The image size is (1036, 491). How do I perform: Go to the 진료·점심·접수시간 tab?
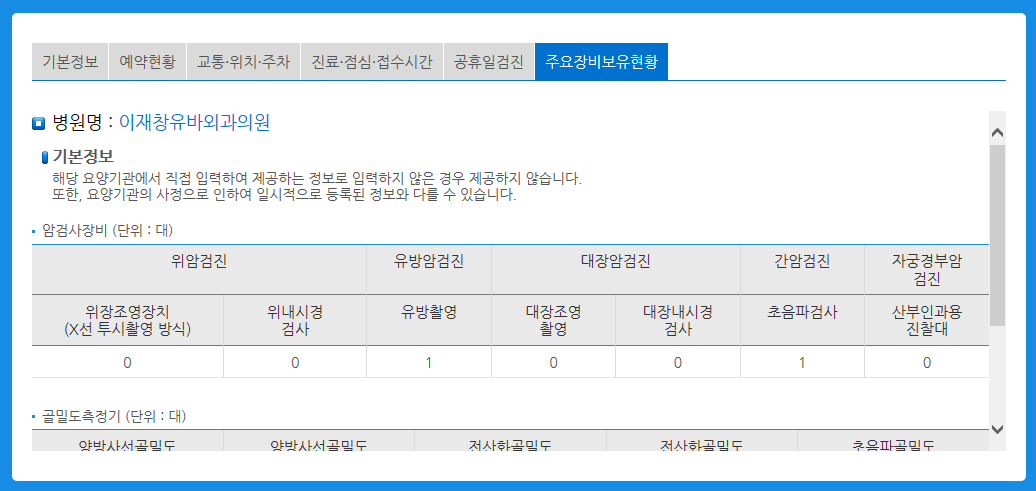coord(371,61)
